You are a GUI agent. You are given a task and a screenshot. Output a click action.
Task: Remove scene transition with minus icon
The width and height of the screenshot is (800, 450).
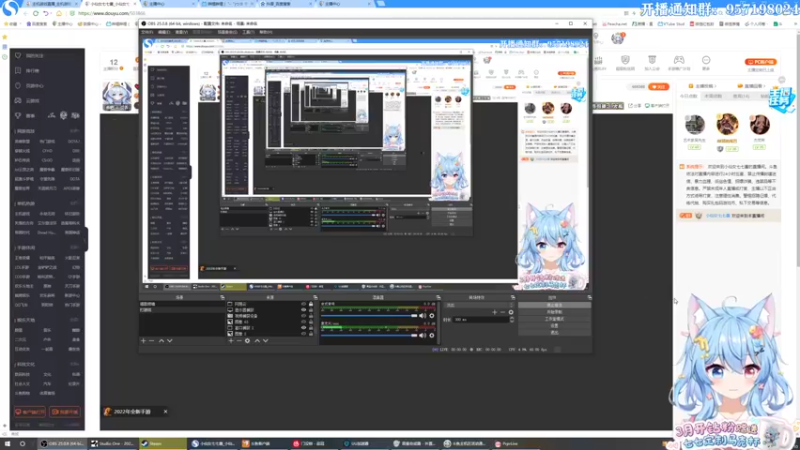pos(503,312)
